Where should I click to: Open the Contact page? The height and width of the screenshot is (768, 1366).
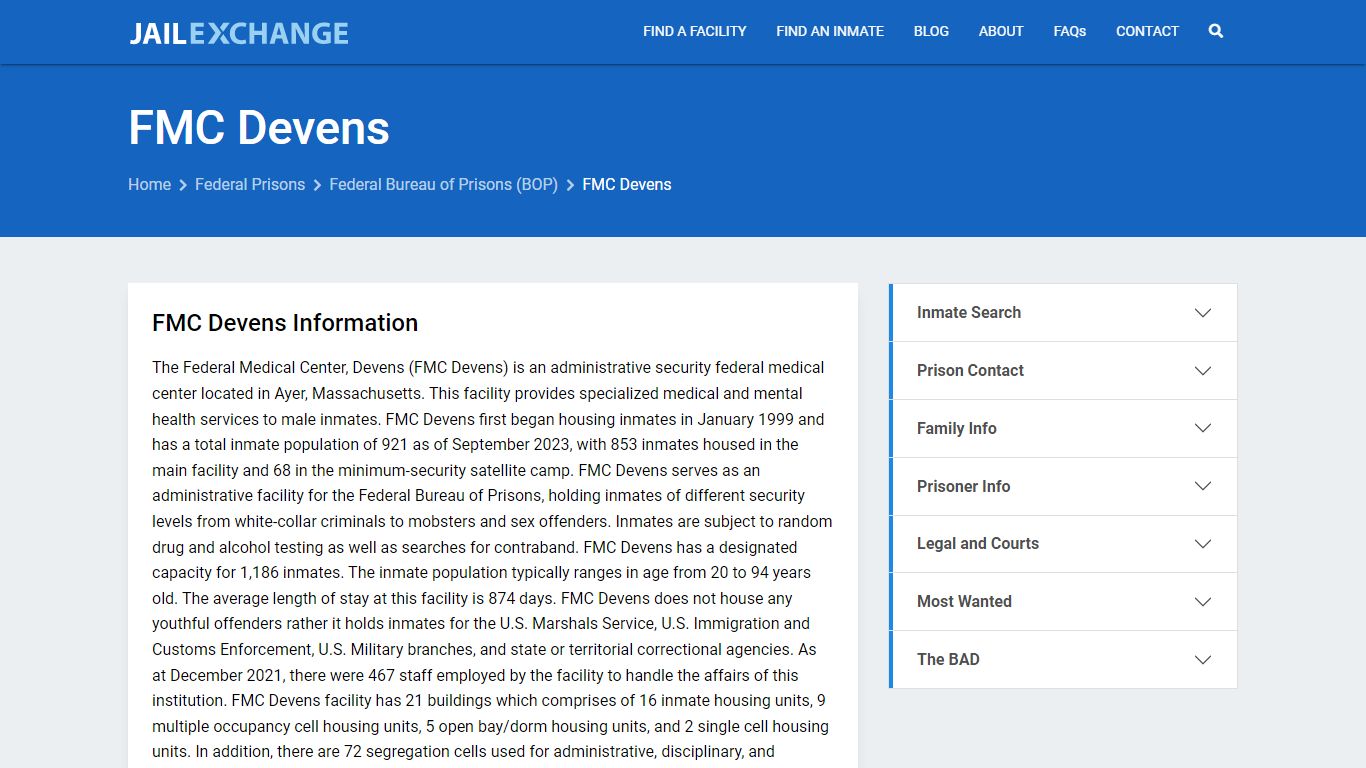coord(1147,31)
